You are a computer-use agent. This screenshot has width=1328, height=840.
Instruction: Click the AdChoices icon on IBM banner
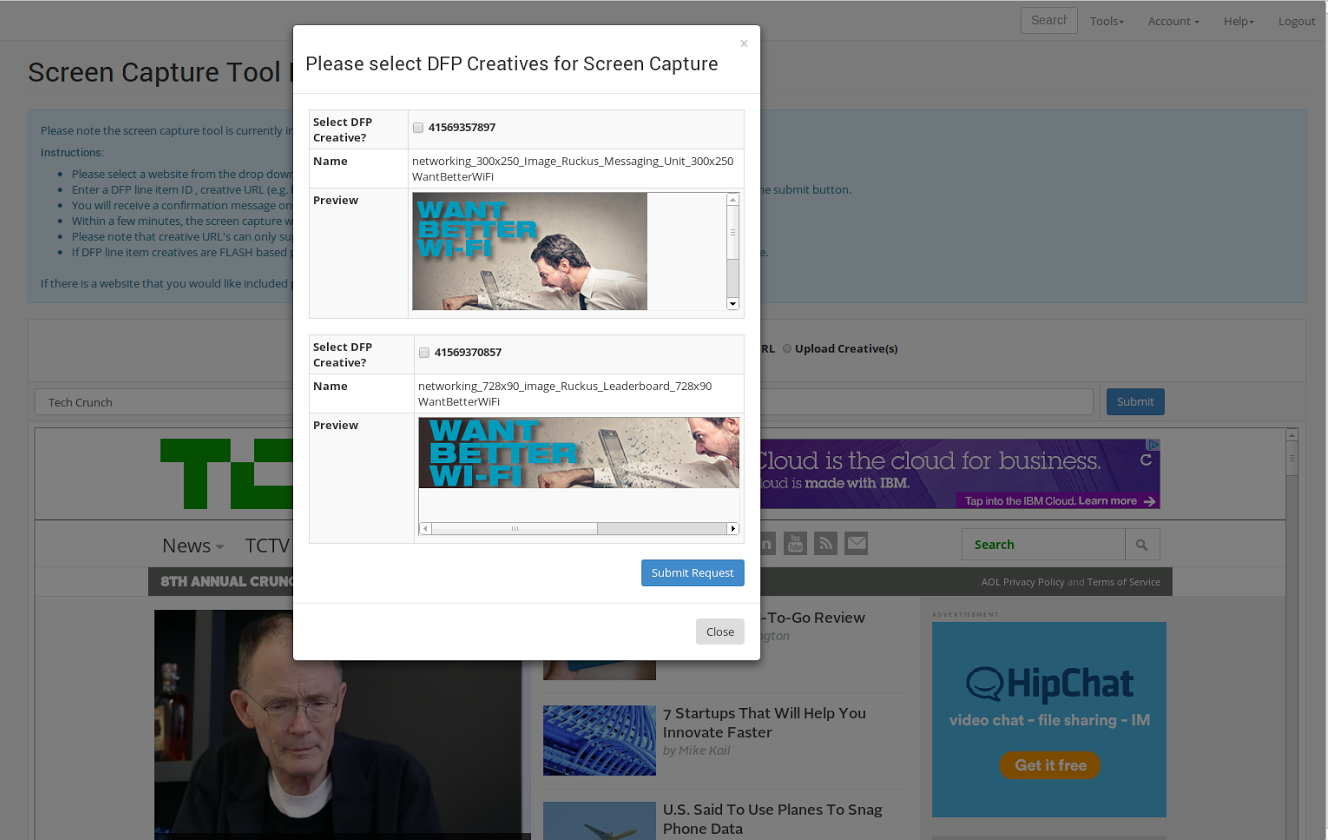click(x=1153, y=445)
